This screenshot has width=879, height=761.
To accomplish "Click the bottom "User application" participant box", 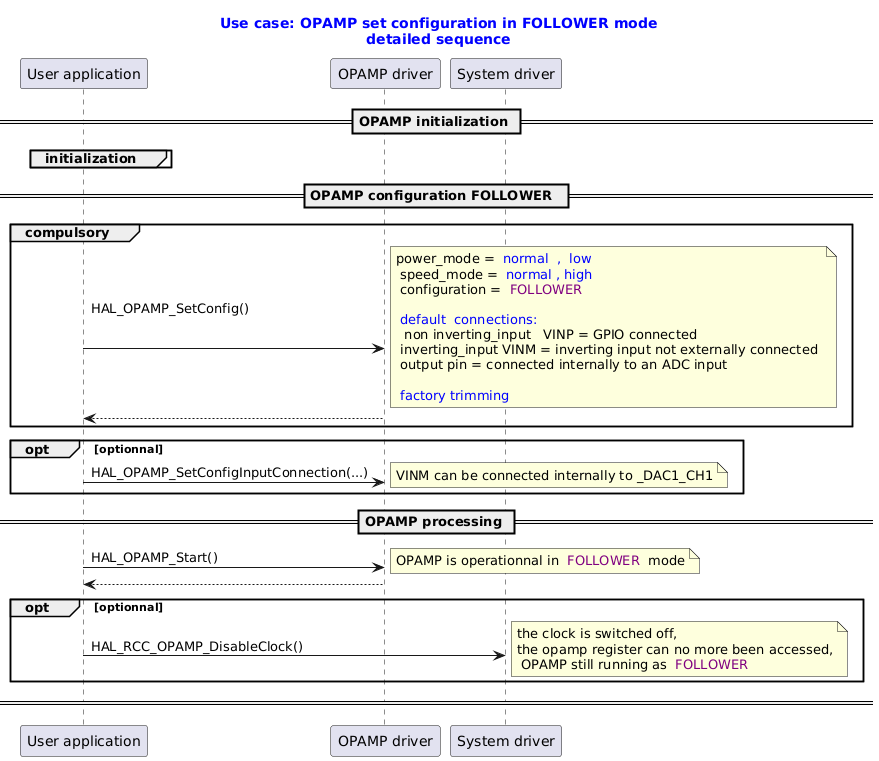I will pyautogui.click(x=83, y=741).
